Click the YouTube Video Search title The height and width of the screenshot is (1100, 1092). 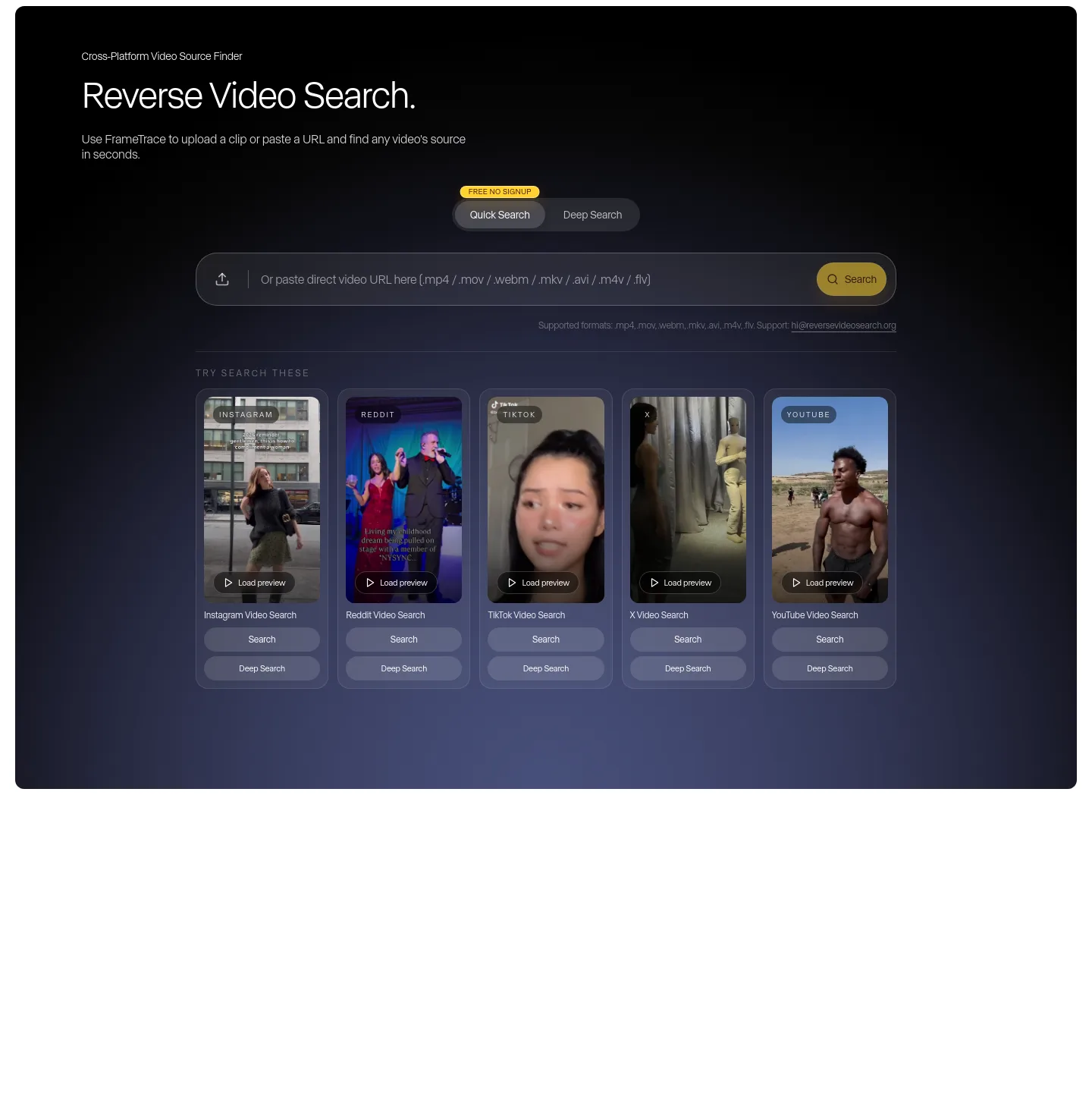[x=815, y=615]
